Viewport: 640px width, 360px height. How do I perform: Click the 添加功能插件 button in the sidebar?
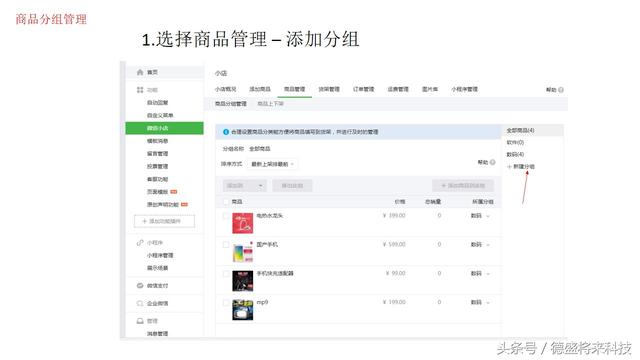164,221
